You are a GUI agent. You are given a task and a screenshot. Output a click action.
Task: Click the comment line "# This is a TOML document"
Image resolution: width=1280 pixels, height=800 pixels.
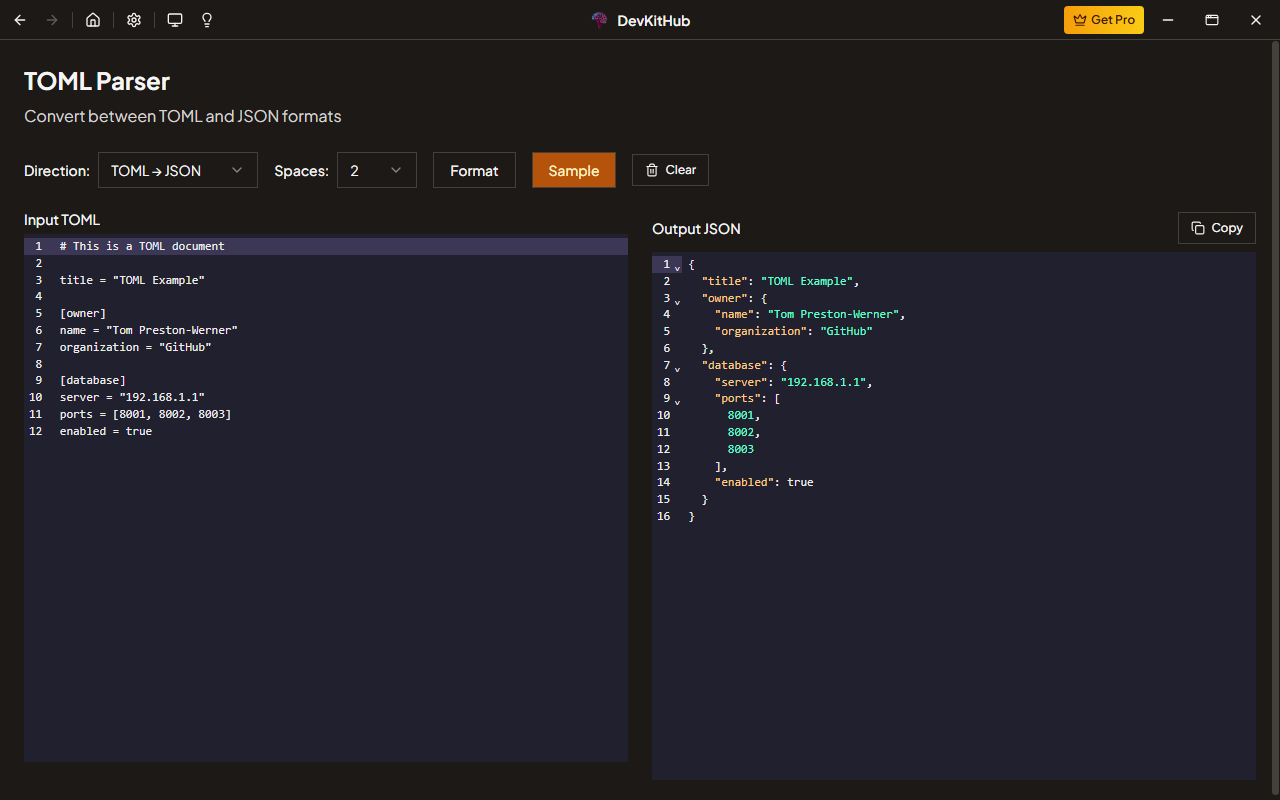pyautogui.click(x=142, y=246)
